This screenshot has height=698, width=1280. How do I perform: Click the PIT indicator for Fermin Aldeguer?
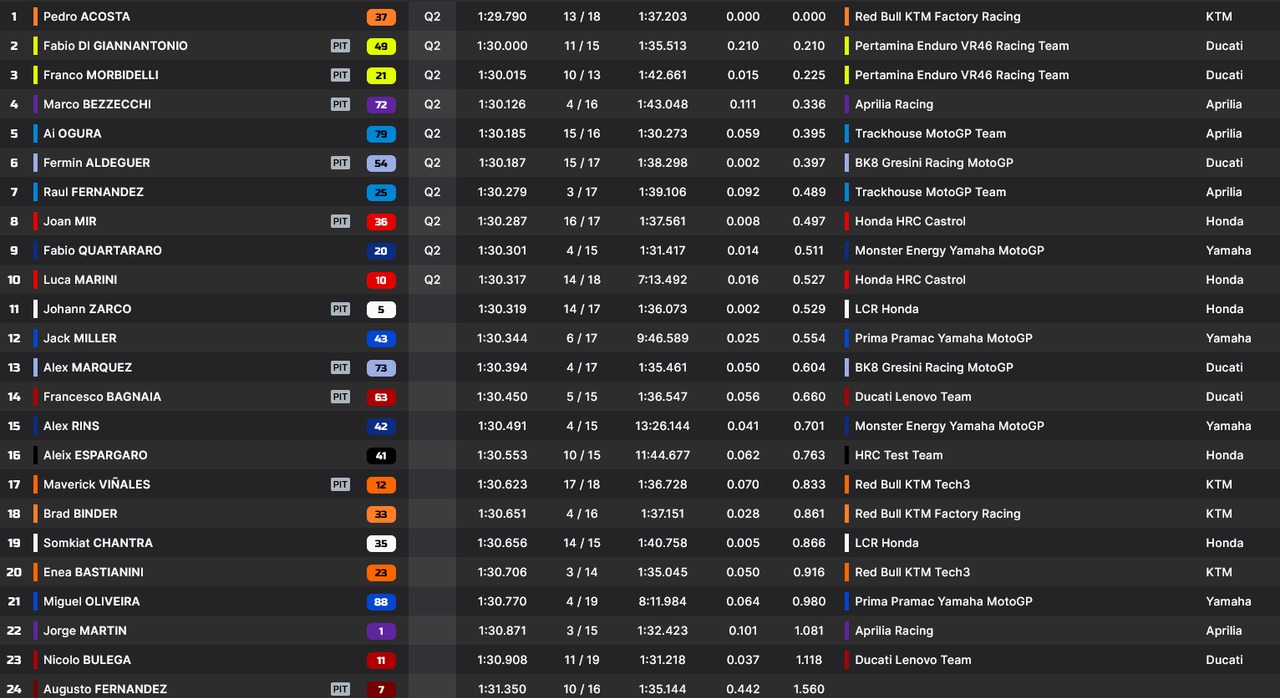(340, 163)
